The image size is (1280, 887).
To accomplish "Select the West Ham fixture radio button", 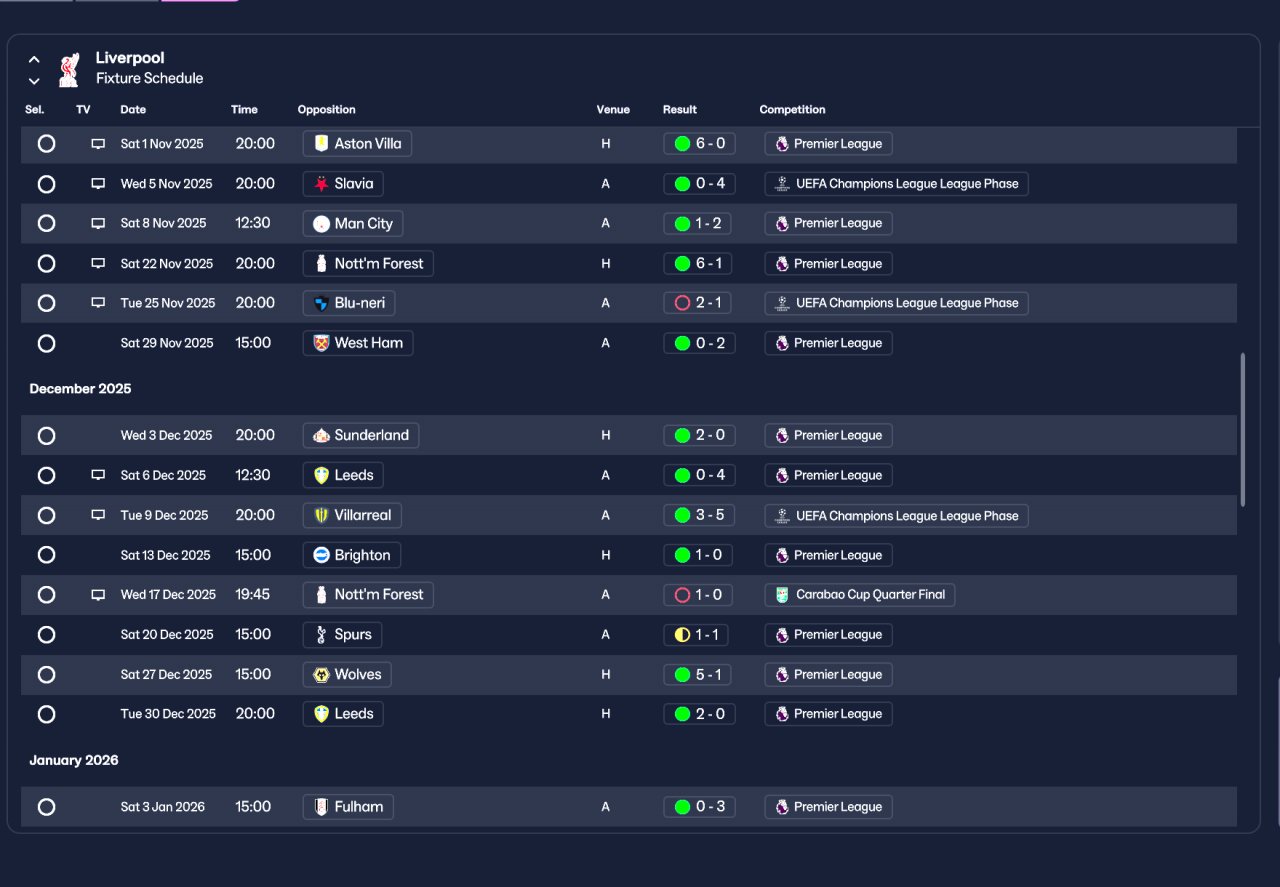I will pos(46,343).
